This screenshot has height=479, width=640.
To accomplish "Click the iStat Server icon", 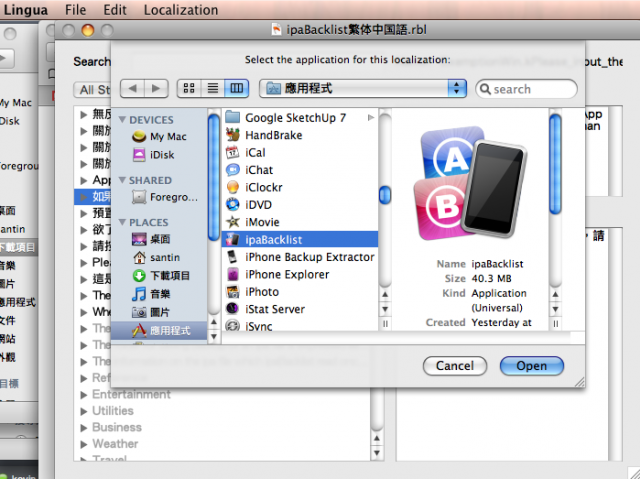I will (x=233, y=309).
